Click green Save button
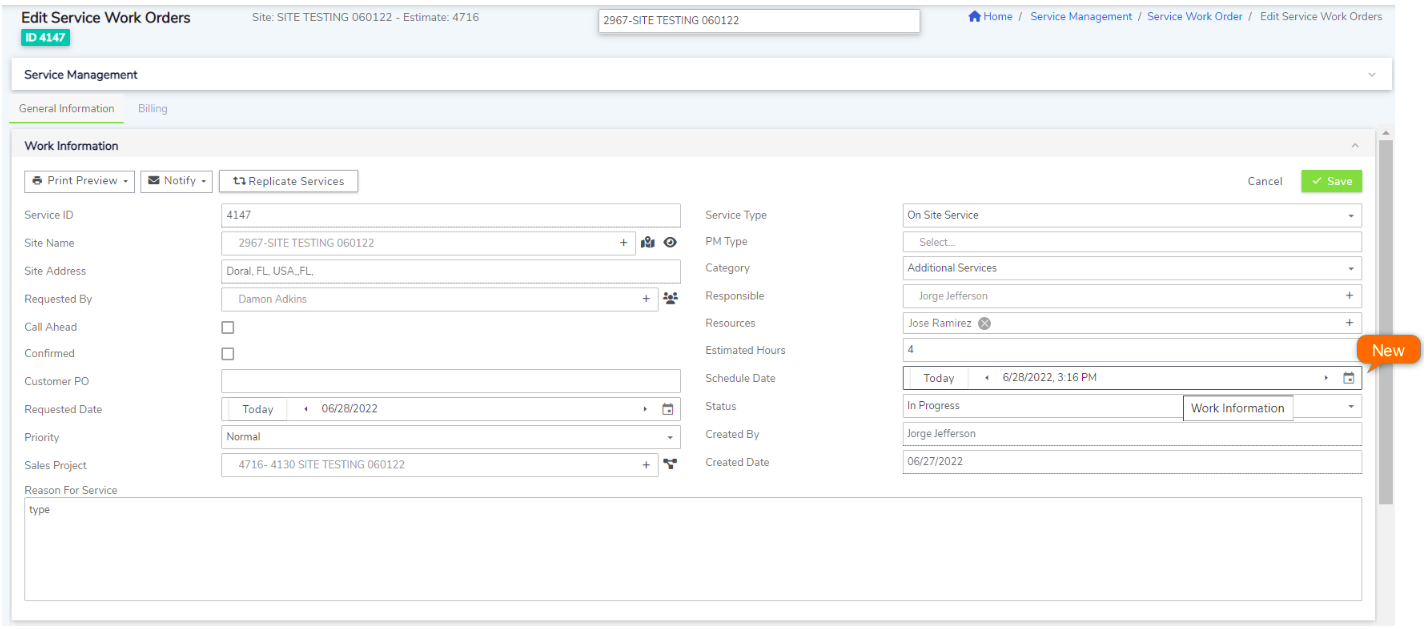The height and width of the screenshot is (629, 1427). point(1331,181)
